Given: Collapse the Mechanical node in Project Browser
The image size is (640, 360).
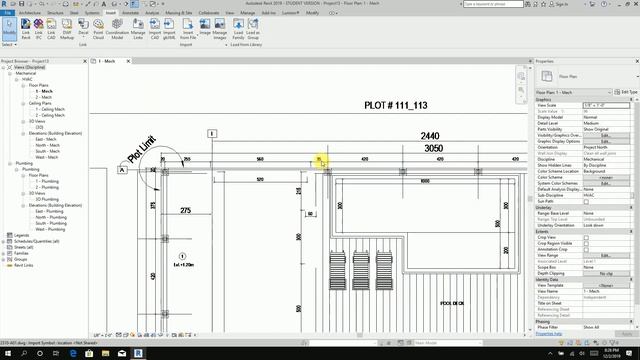Looking at the screenshot, I should point(10,73).
